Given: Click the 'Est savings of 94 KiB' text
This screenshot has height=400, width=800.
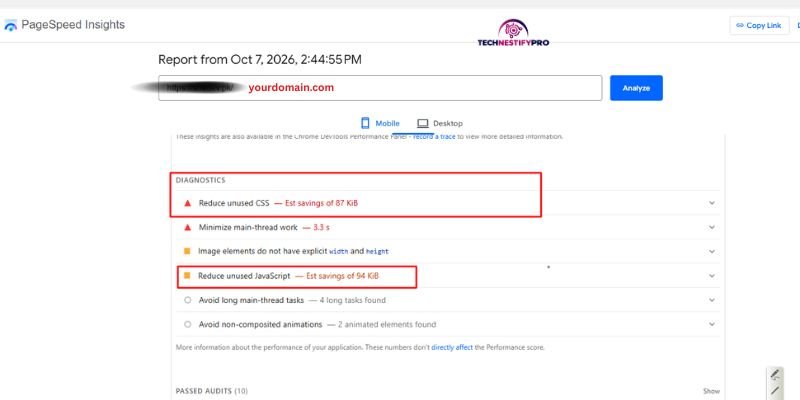Looking at the screenshot, I should (342, 276).
